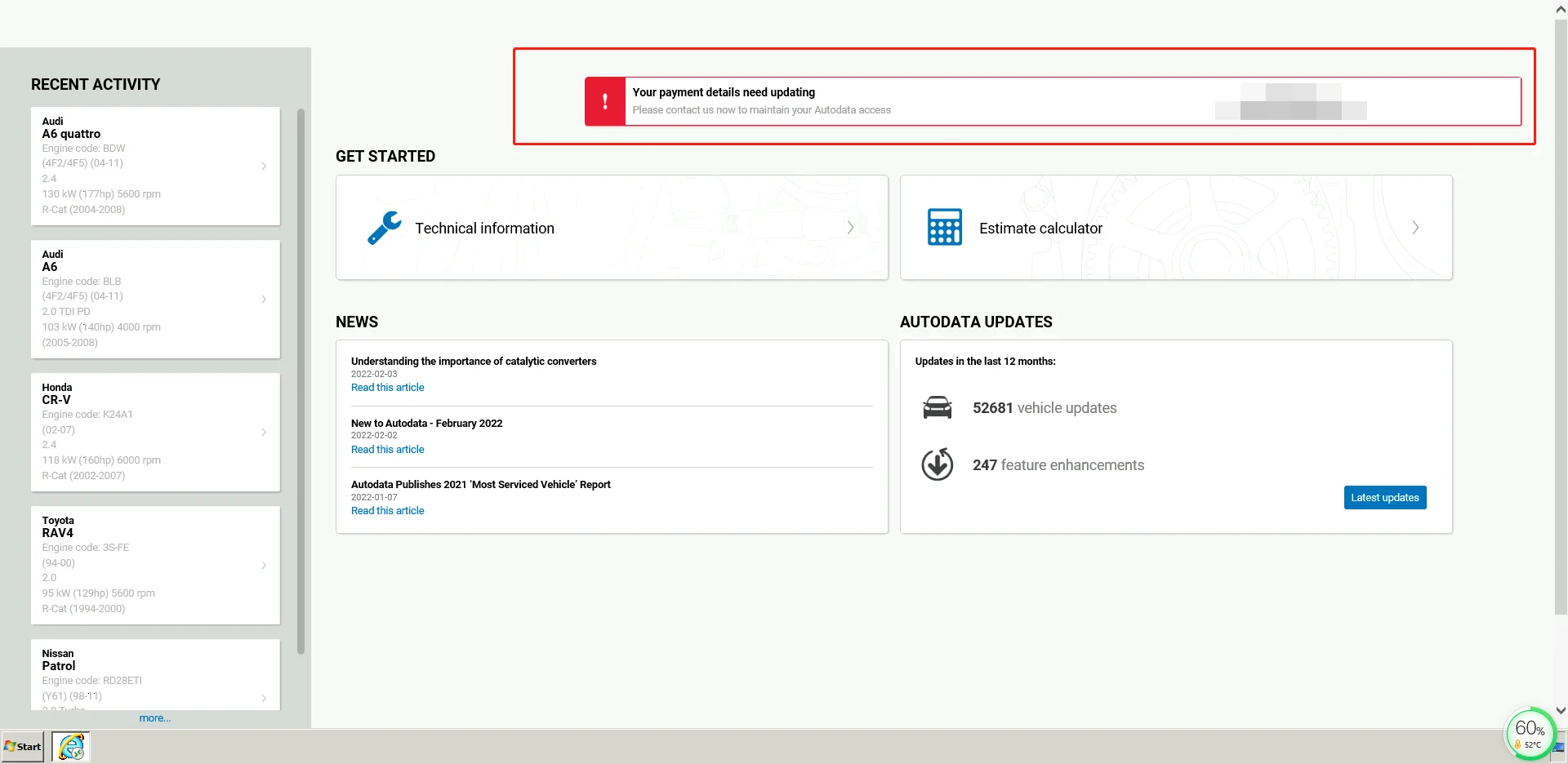This screenshot has width=1568, height=764.
Task: Click the 'RECENT ACTIVITY' heading
Action: click(x=96, y=85)
